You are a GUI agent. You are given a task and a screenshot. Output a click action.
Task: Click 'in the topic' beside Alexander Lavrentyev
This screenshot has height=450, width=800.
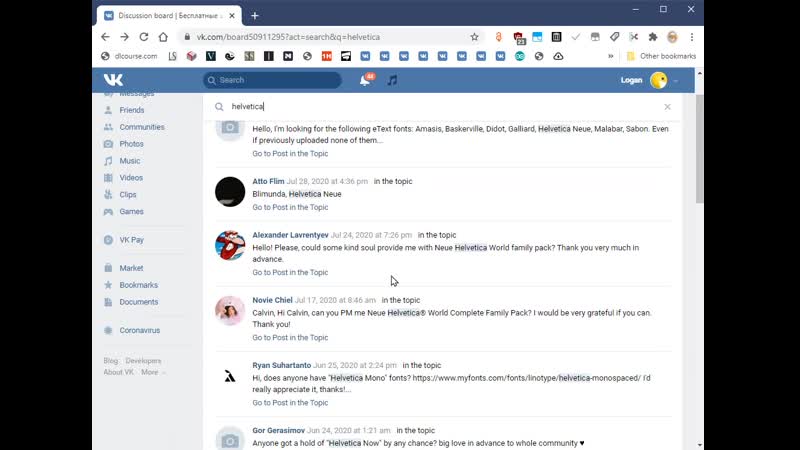coord(437,235)
